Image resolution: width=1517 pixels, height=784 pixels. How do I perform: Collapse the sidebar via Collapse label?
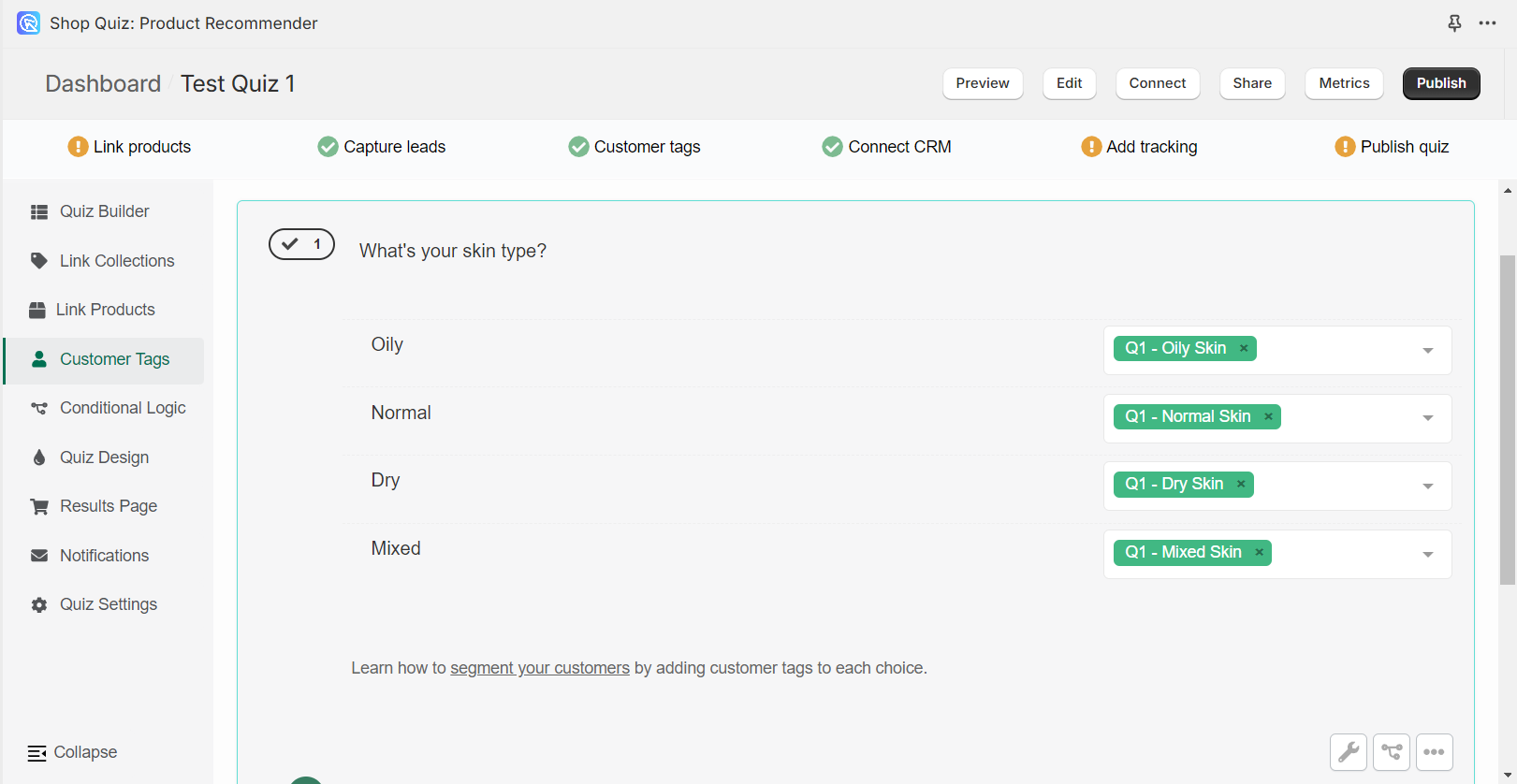tap(86, 752)
